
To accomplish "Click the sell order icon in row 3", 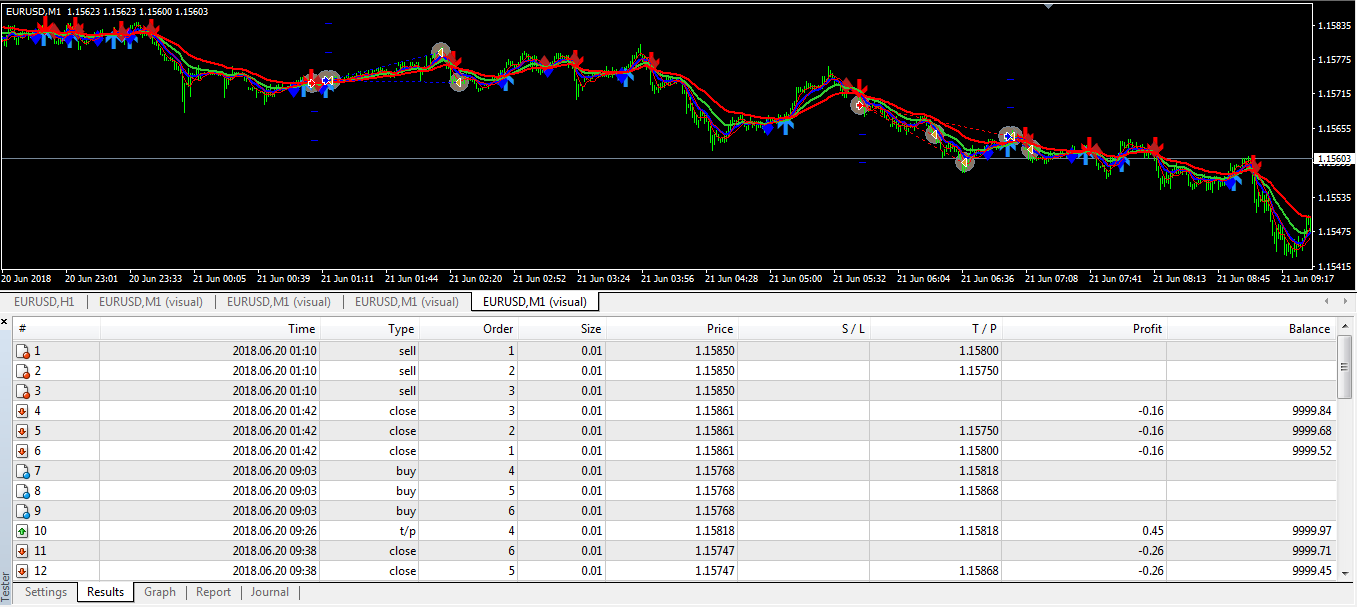I will tap(22, 391).
